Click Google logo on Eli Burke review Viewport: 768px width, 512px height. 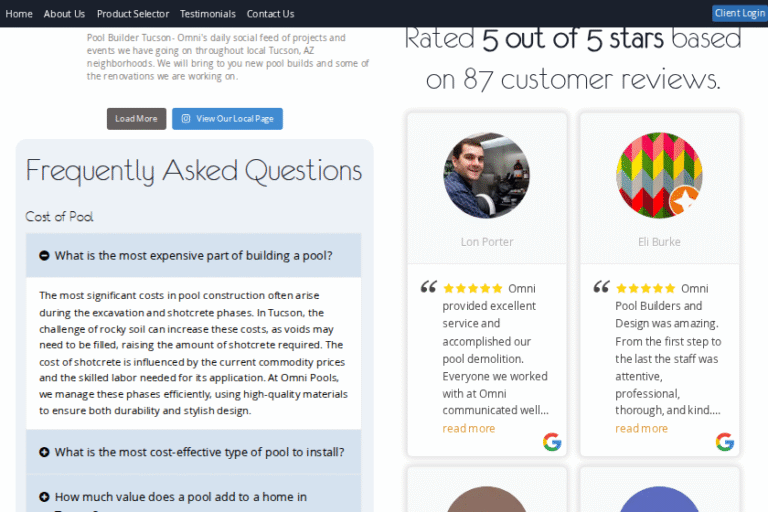(725, 442)
